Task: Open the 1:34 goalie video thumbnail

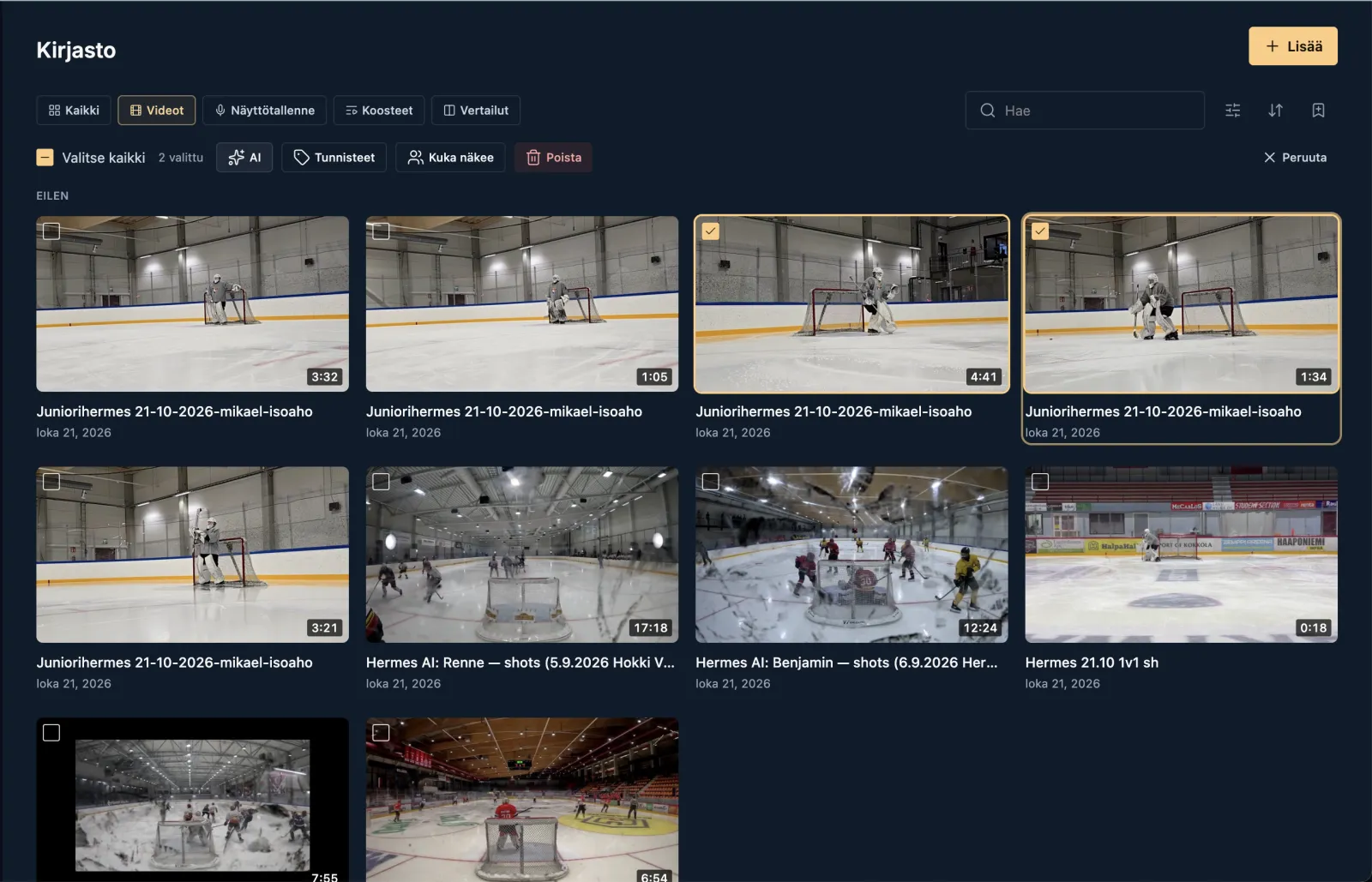Action: 1182,303
